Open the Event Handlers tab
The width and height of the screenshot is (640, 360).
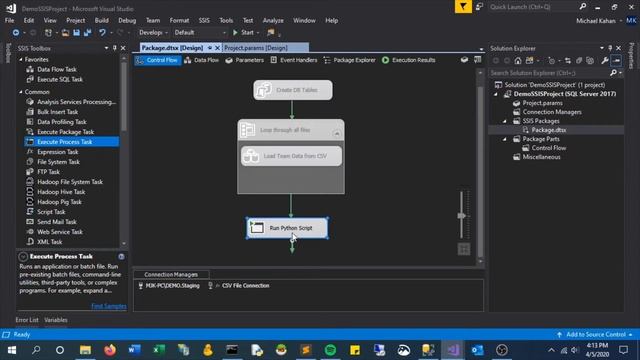(293, 60)
